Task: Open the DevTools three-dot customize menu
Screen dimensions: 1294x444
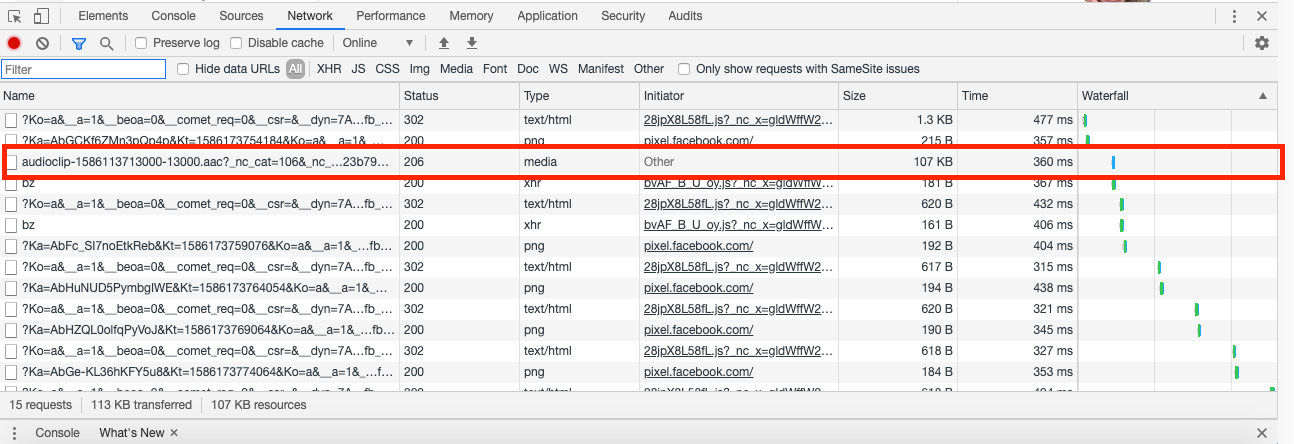Action: tap(1235, 16)
